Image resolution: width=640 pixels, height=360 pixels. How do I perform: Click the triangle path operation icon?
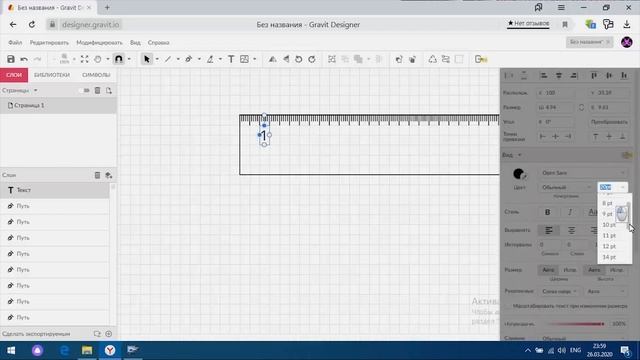click(432, 59)
